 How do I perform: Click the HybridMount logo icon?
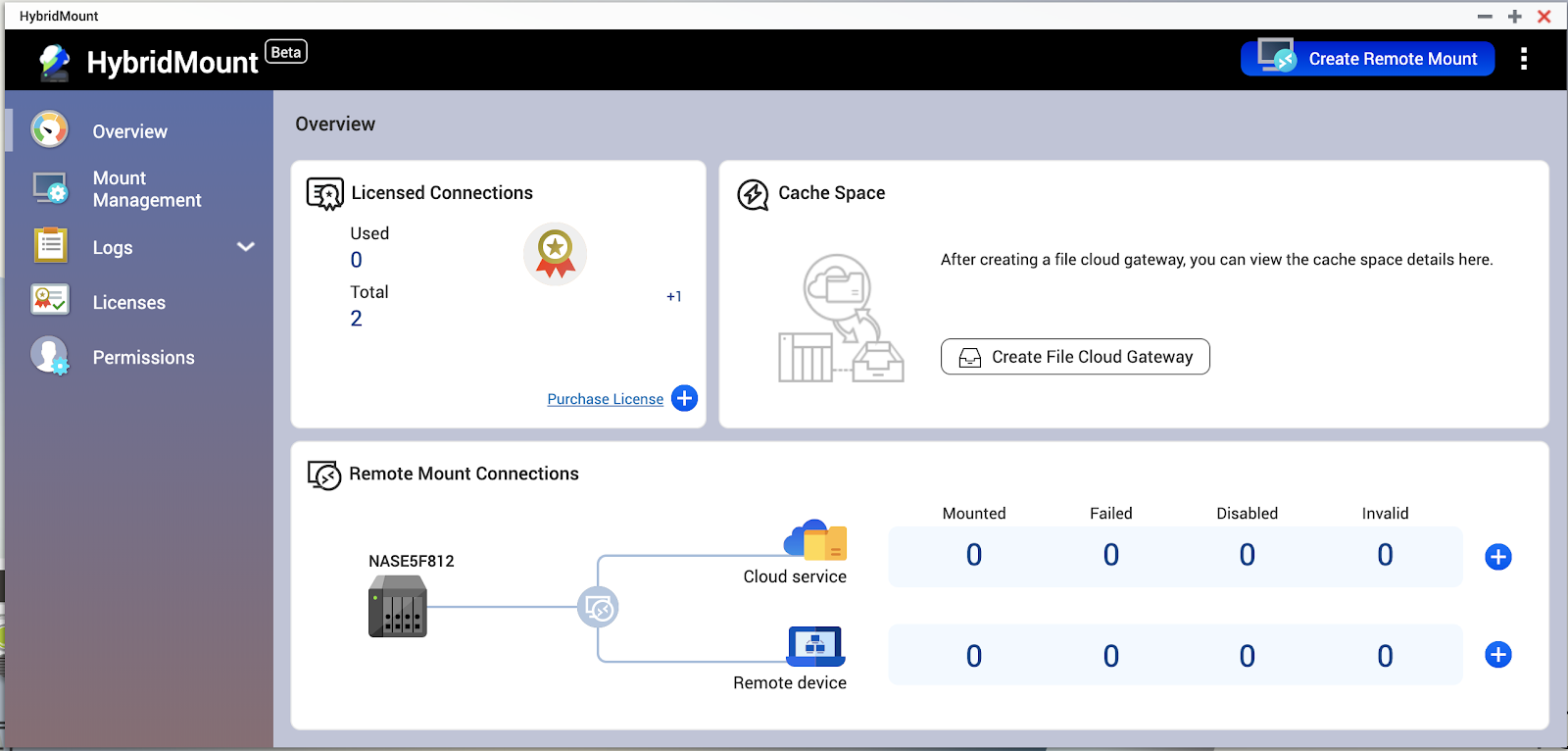tap(55, 62)
